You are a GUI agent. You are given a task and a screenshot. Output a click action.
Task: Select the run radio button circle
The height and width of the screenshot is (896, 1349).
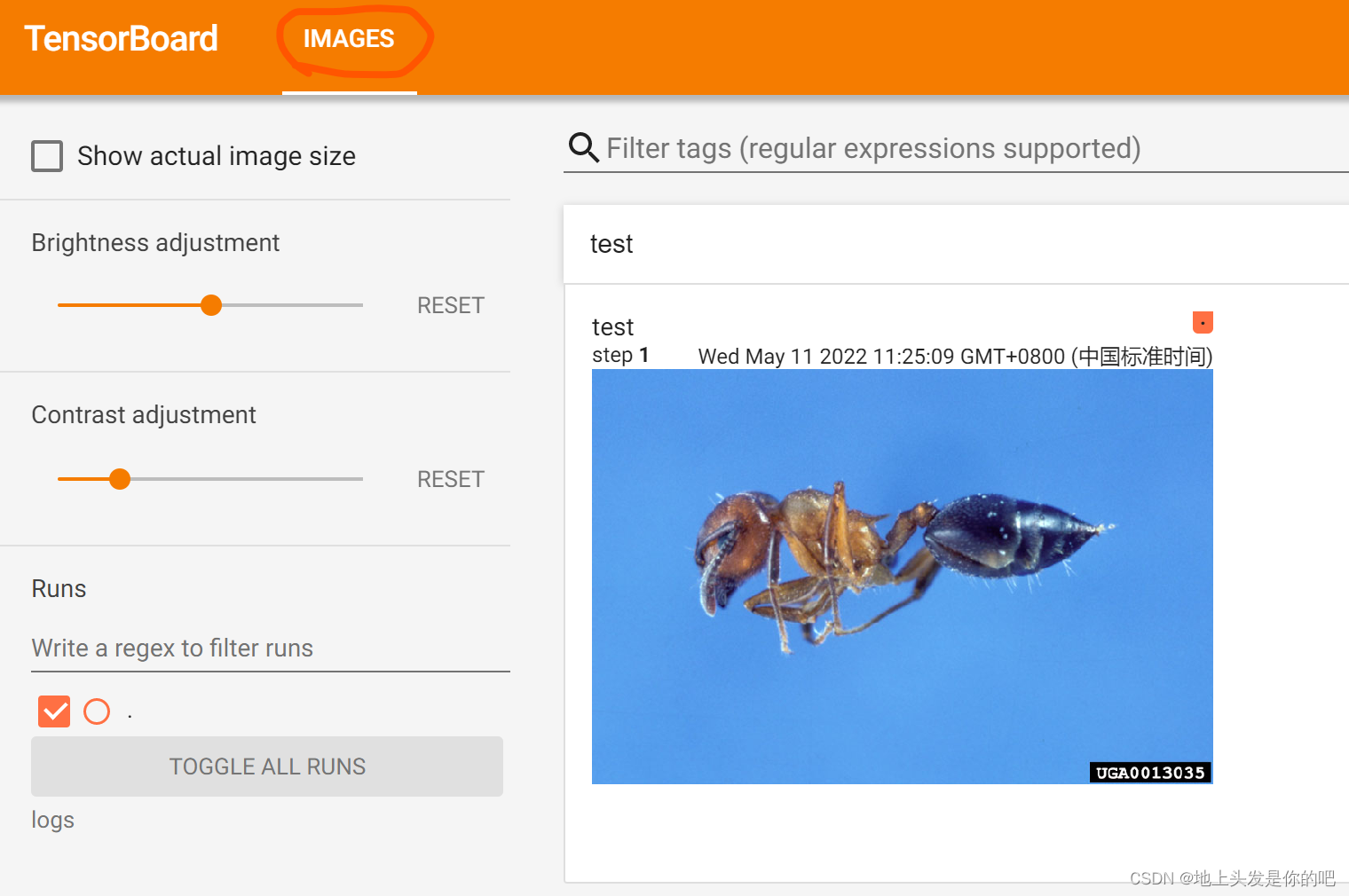tap(97, 711)
